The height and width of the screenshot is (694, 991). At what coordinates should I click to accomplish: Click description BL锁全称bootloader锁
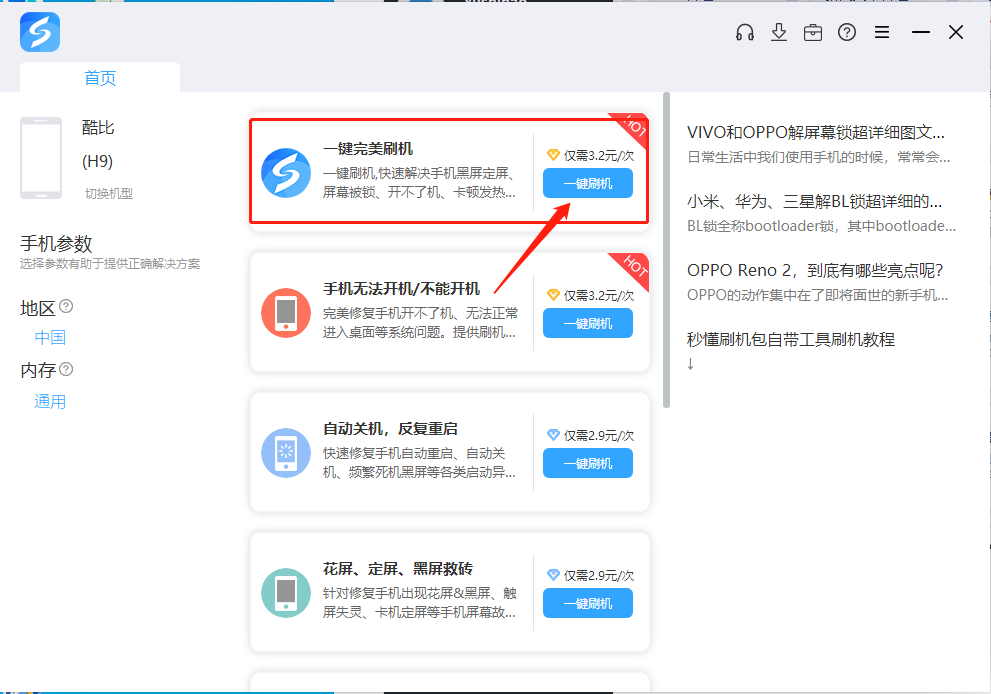821,226
